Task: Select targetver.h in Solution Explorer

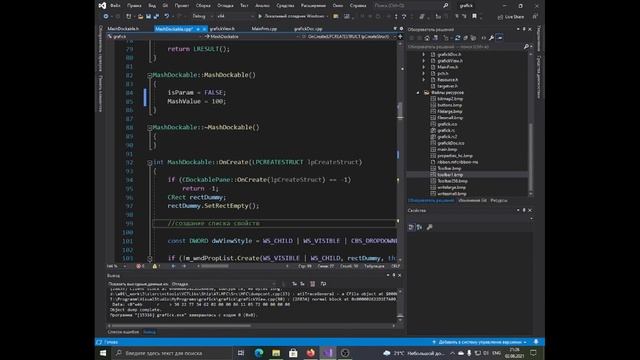Action: (x=447, y=86)
